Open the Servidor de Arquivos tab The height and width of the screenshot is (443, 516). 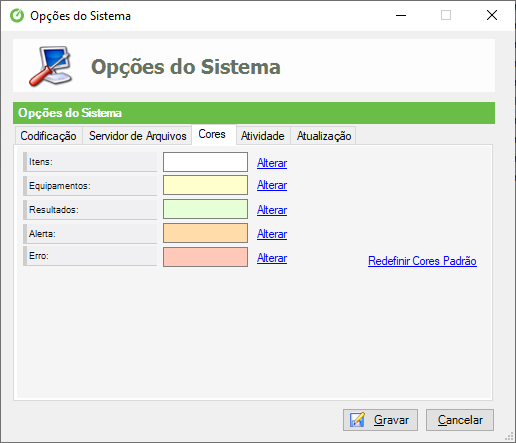coord(137,136)
